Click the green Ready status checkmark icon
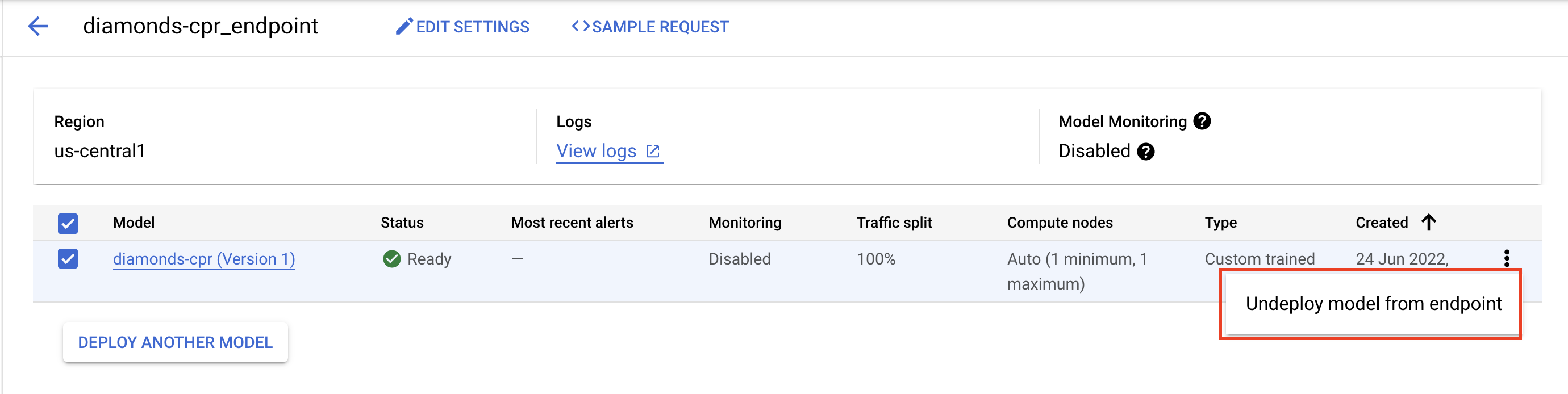 click(x=392, y=259)
